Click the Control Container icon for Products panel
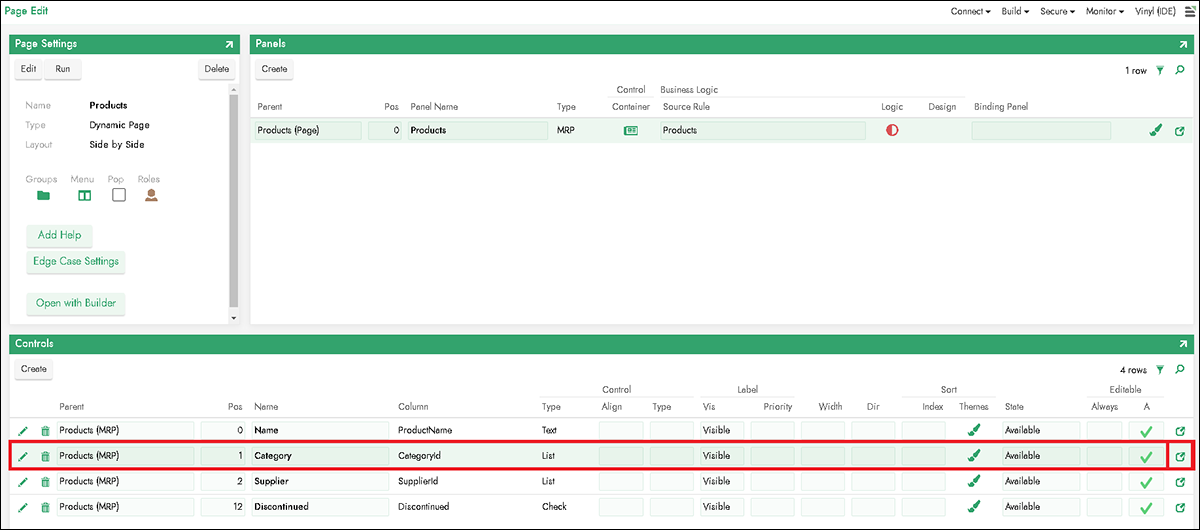Viewport: 1200px width, 530px height. pos(631,130)
